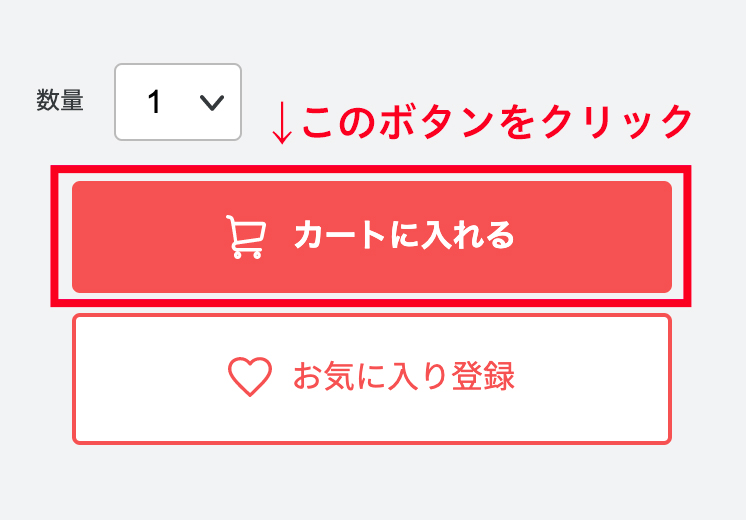This screenshot has width=746, height=520.
Task: Select the number 1 in quantity box
Action: [154, 102]
